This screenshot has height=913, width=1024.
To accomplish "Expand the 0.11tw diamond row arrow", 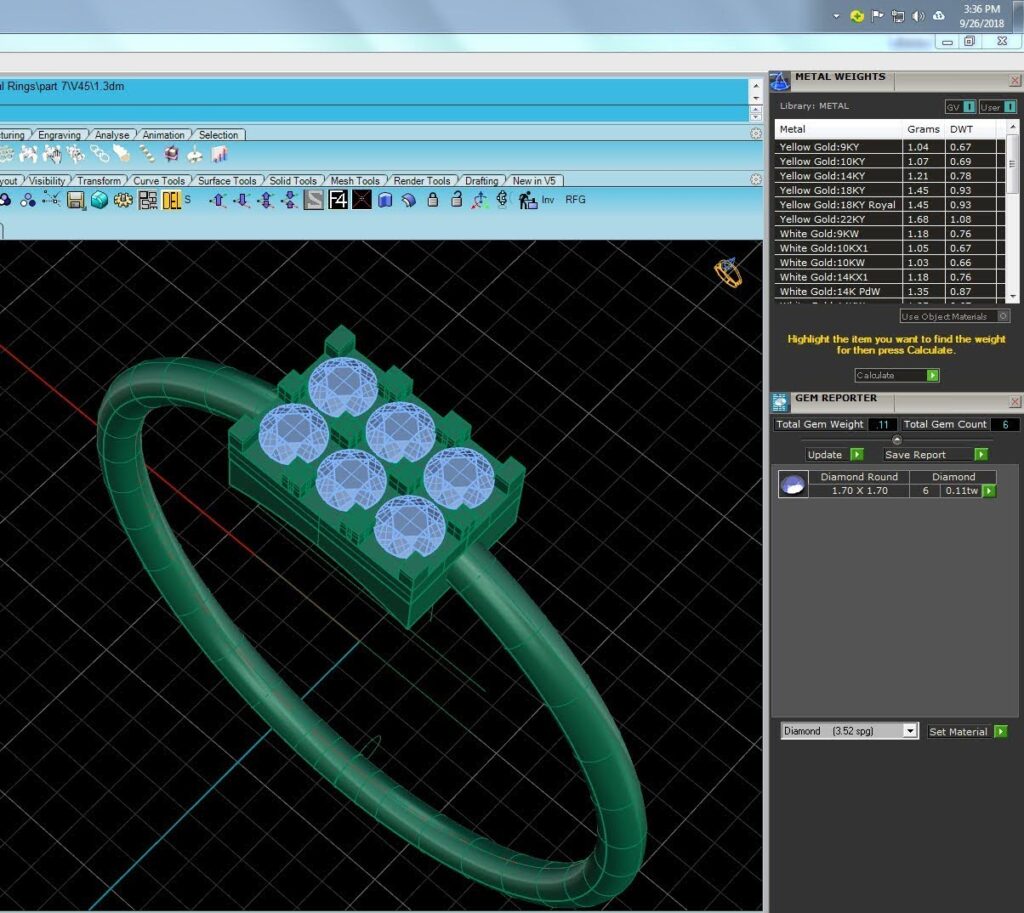I will coord(989,490).
